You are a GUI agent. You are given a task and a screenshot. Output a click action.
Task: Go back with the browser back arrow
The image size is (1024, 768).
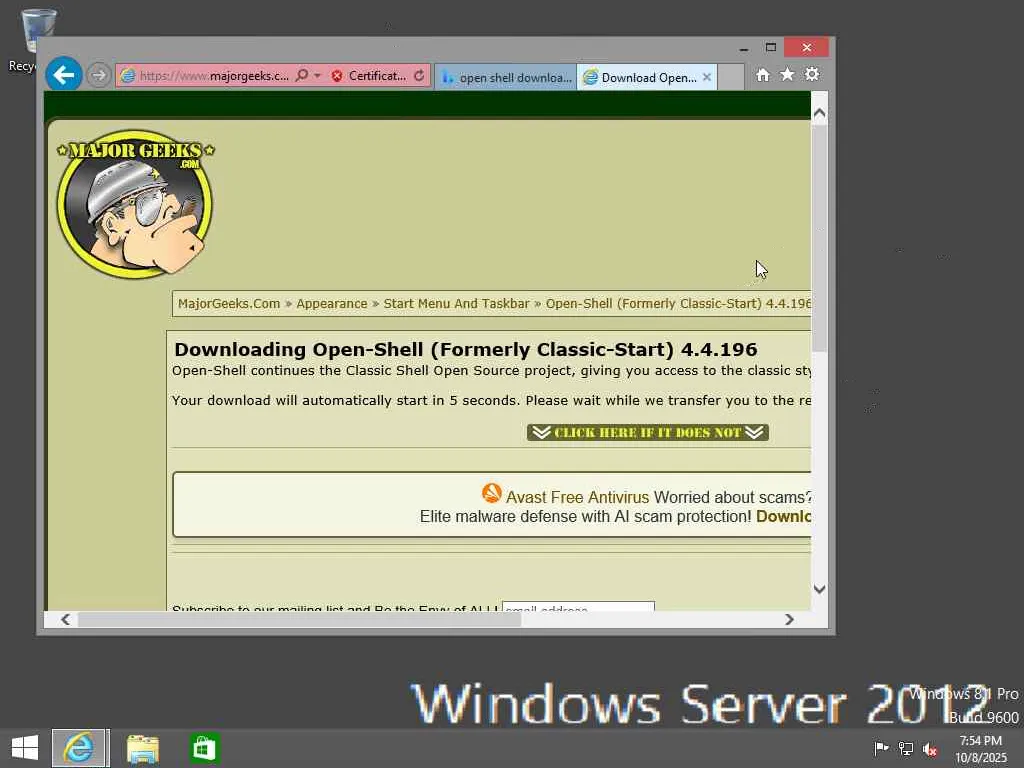coord(63,75)
